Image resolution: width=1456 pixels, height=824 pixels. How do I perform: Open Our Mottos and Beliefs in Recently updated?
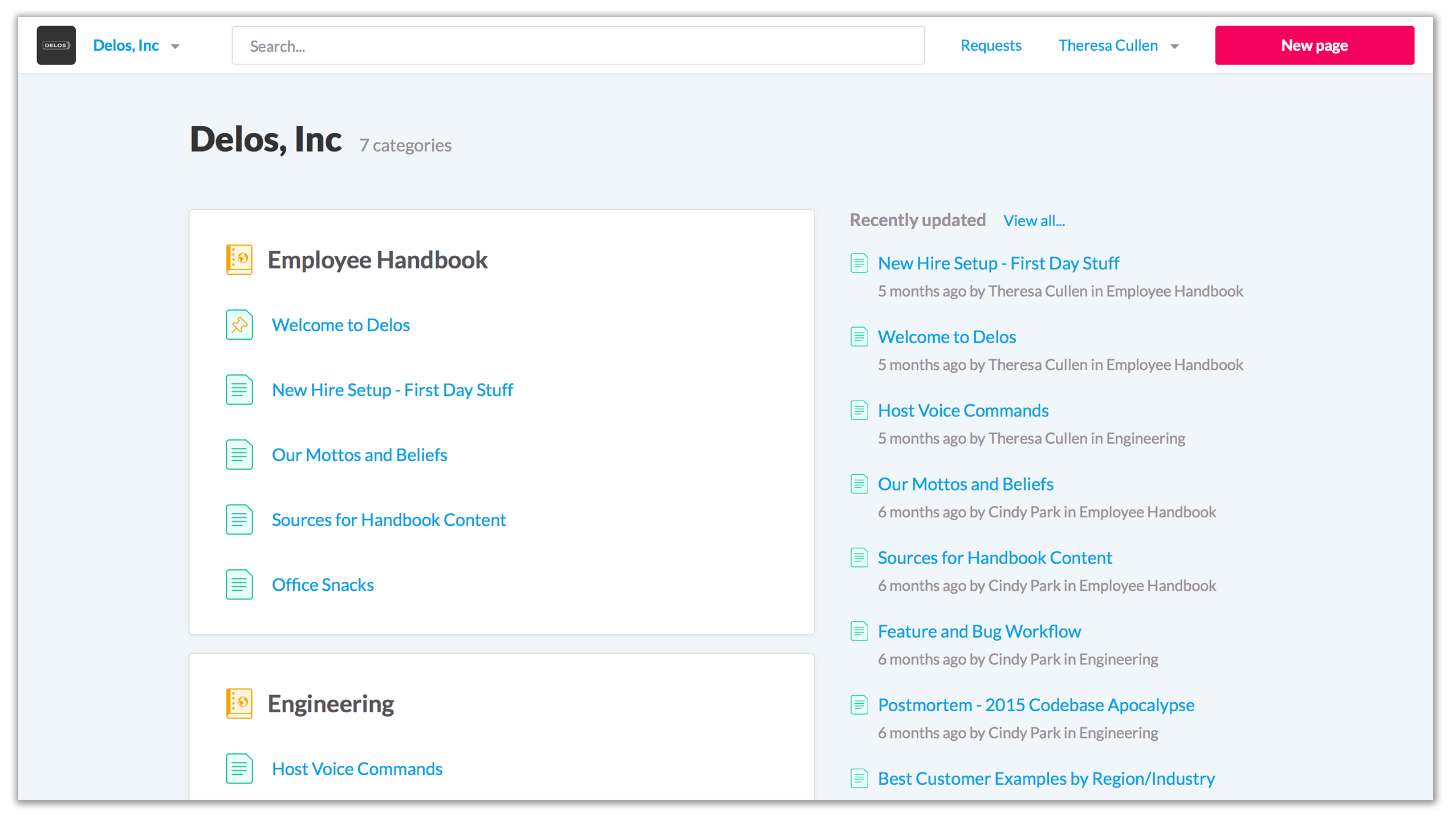(x=965, y=484)
